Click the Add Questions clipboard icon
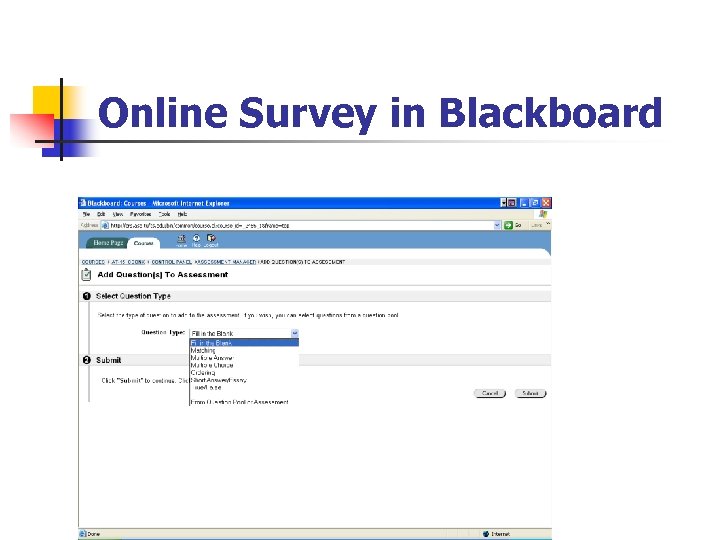The image size is (720, 540). coord(86,275)
